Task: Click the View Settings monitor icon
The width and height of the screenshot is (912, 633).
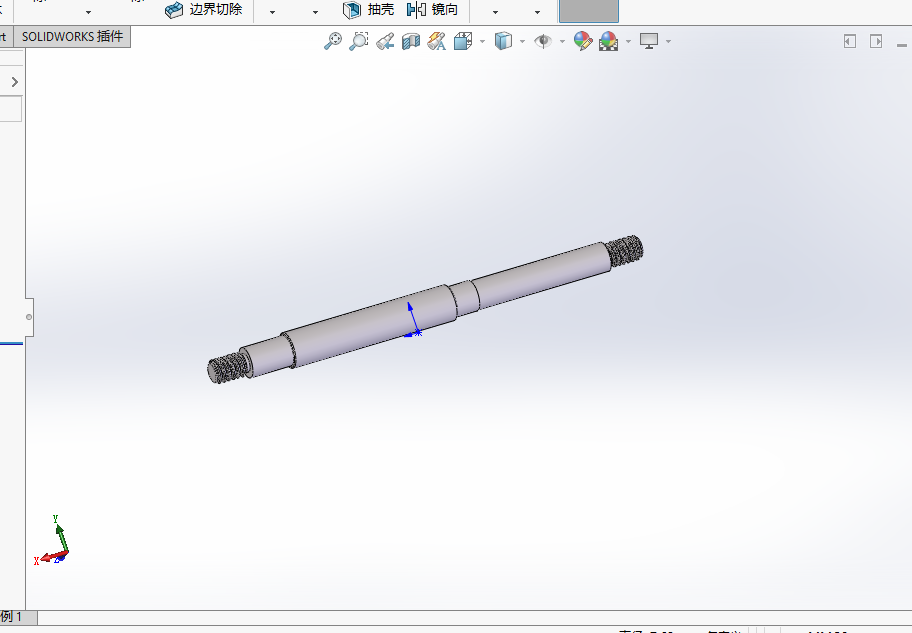Action: click(649, 41)
